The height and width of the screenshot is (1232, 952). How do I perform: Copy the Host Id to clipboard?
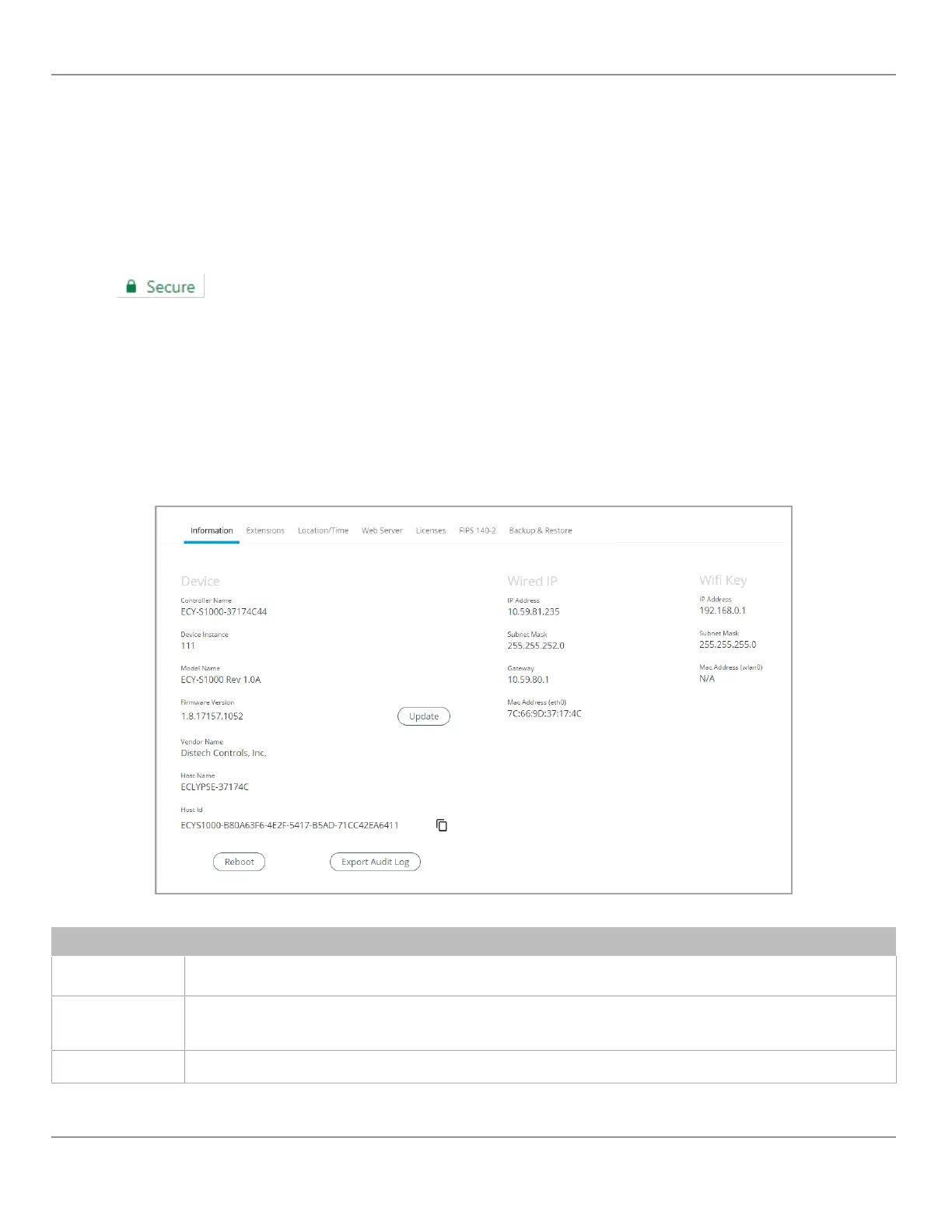tap(442, 825)
